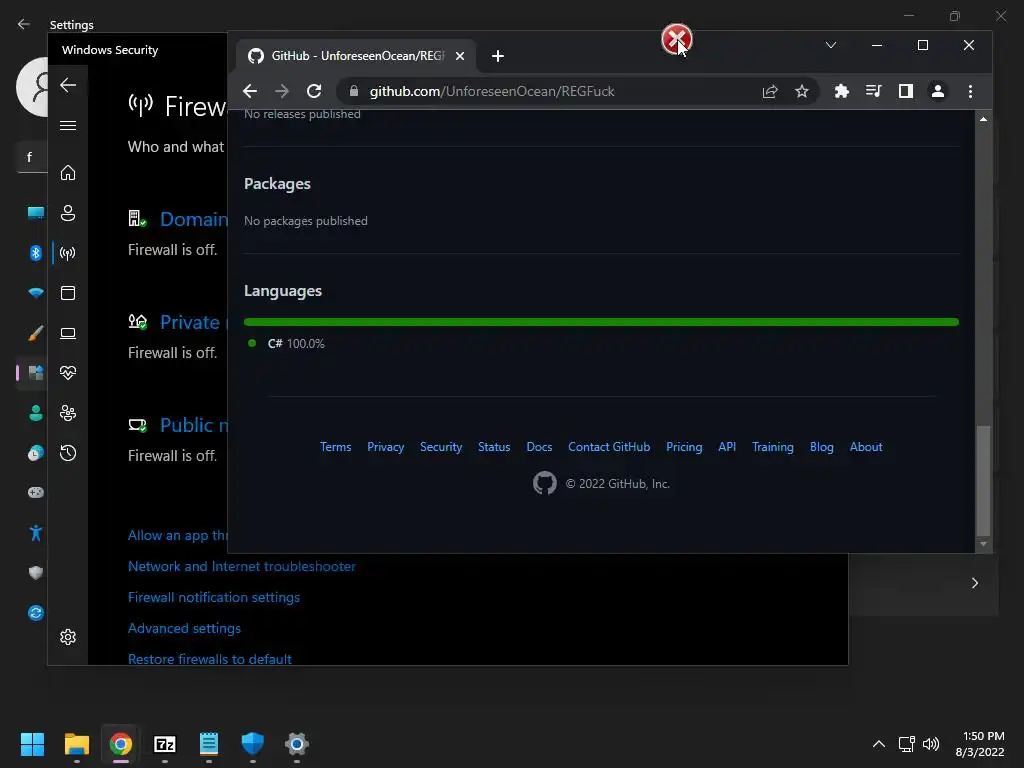Image resolution: width=1024 pixels, height=768 pixels.
Task: Click Allow an app through firewall link
Action: click(x=178, y=536)
